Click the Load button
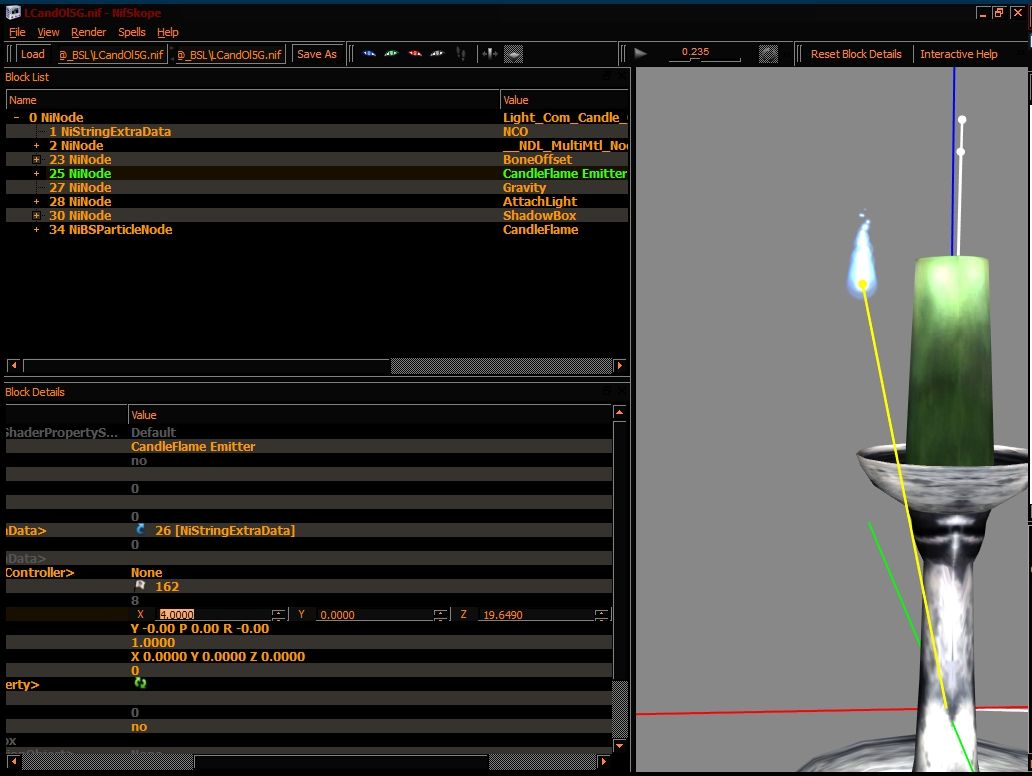This screenshot has width=1032, height=776. pos(32,54)
